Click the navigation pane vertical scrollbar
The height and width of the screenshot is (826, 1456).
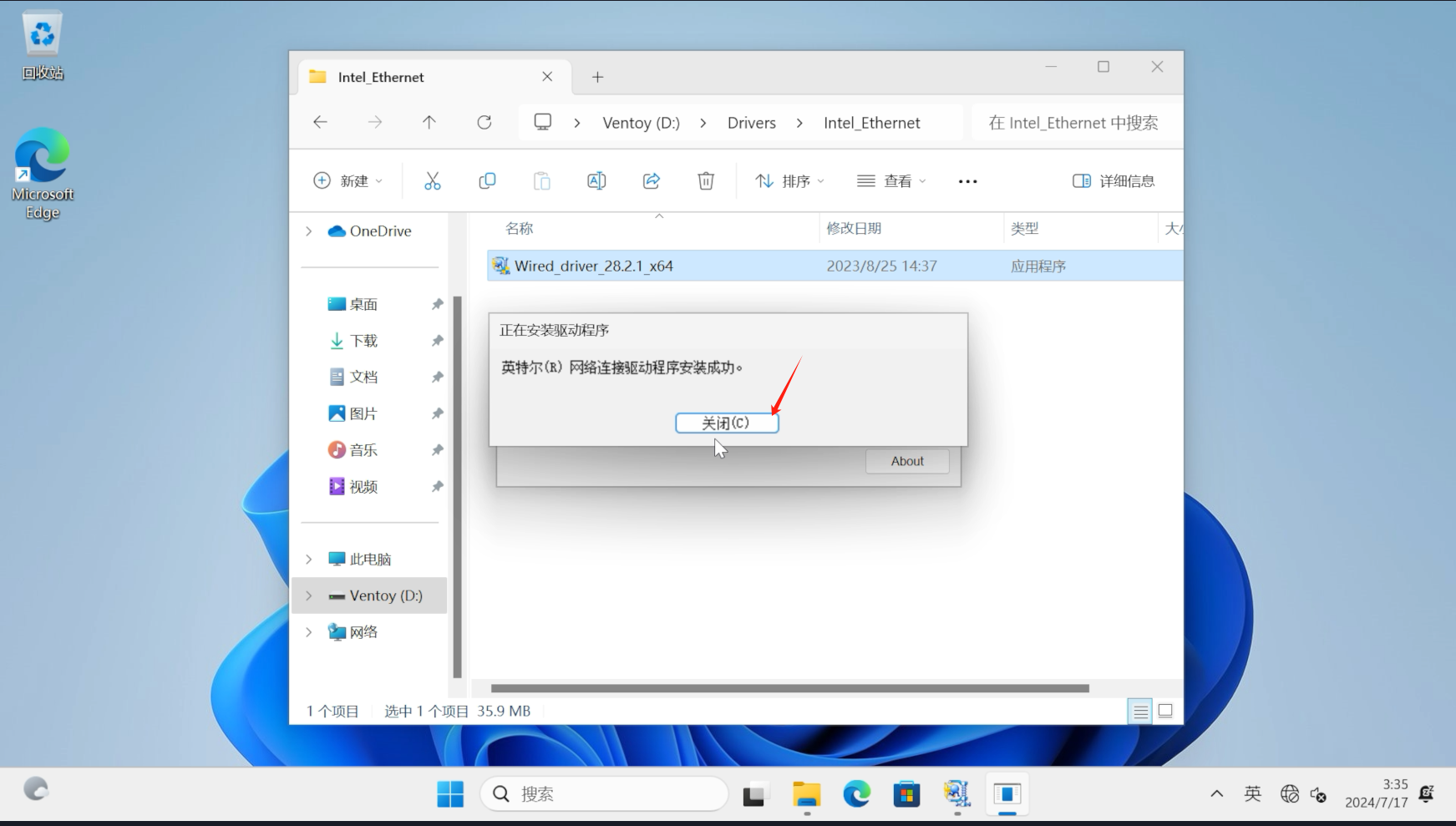click(457, 487)
